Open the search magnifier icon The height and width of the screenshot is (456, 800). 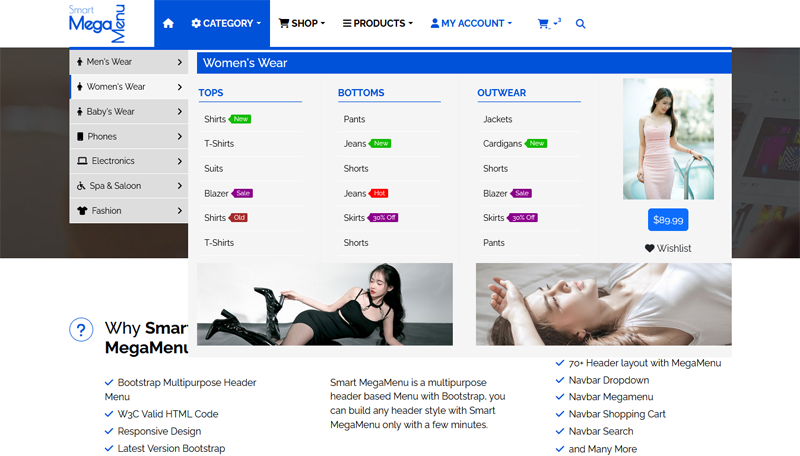[x=581, y=23]
